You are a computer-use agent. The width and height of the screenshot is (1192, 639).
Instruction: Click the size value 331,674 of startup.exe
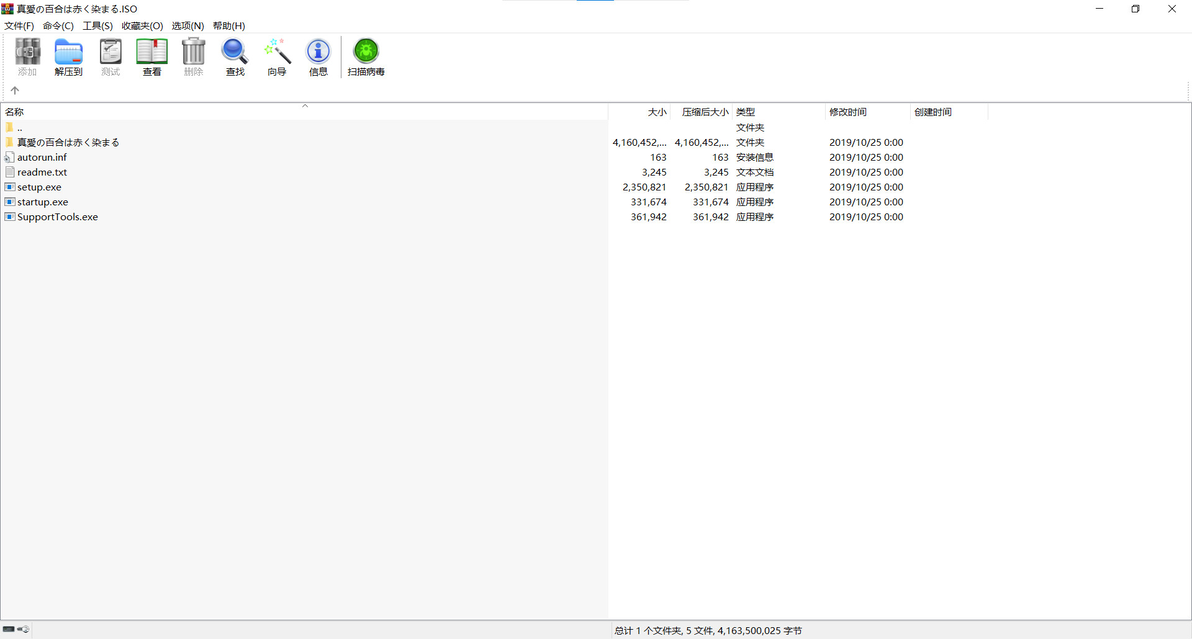click(x=648, y=202)
